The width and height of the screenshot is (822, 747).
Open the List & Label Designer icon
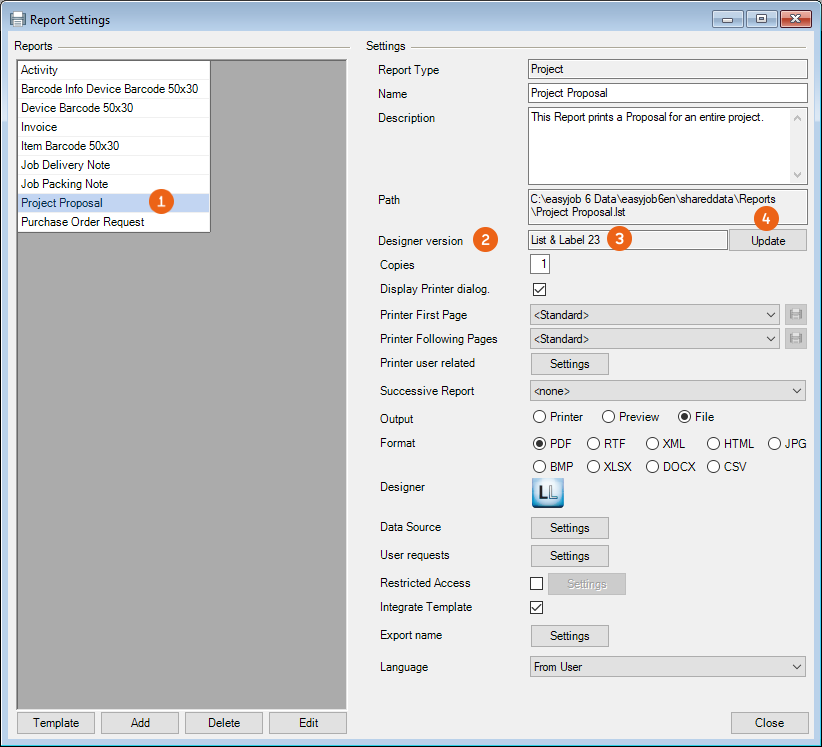tap(549, 494)
